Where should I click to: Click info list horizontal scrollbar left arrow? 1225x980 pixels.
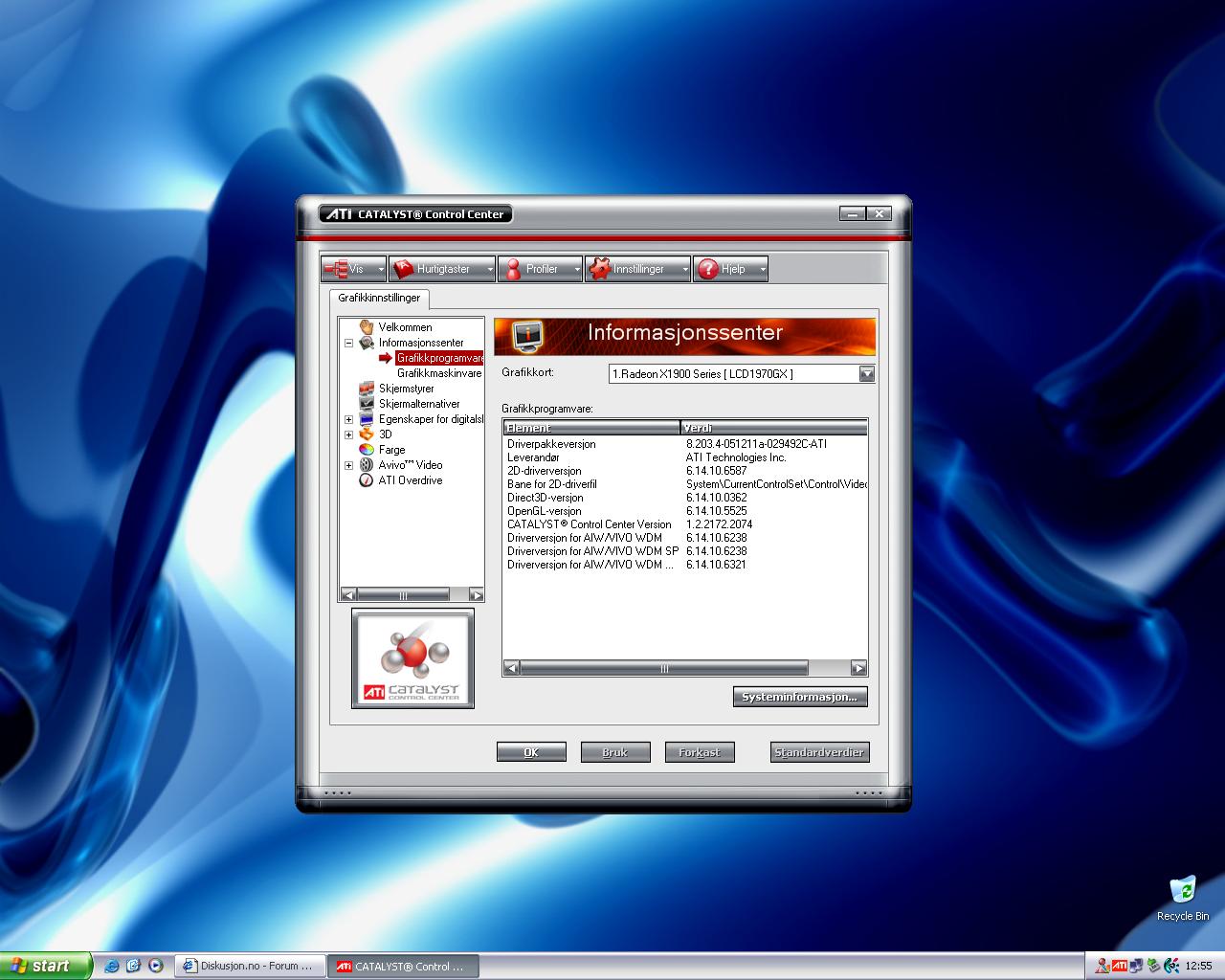point(512,668)
